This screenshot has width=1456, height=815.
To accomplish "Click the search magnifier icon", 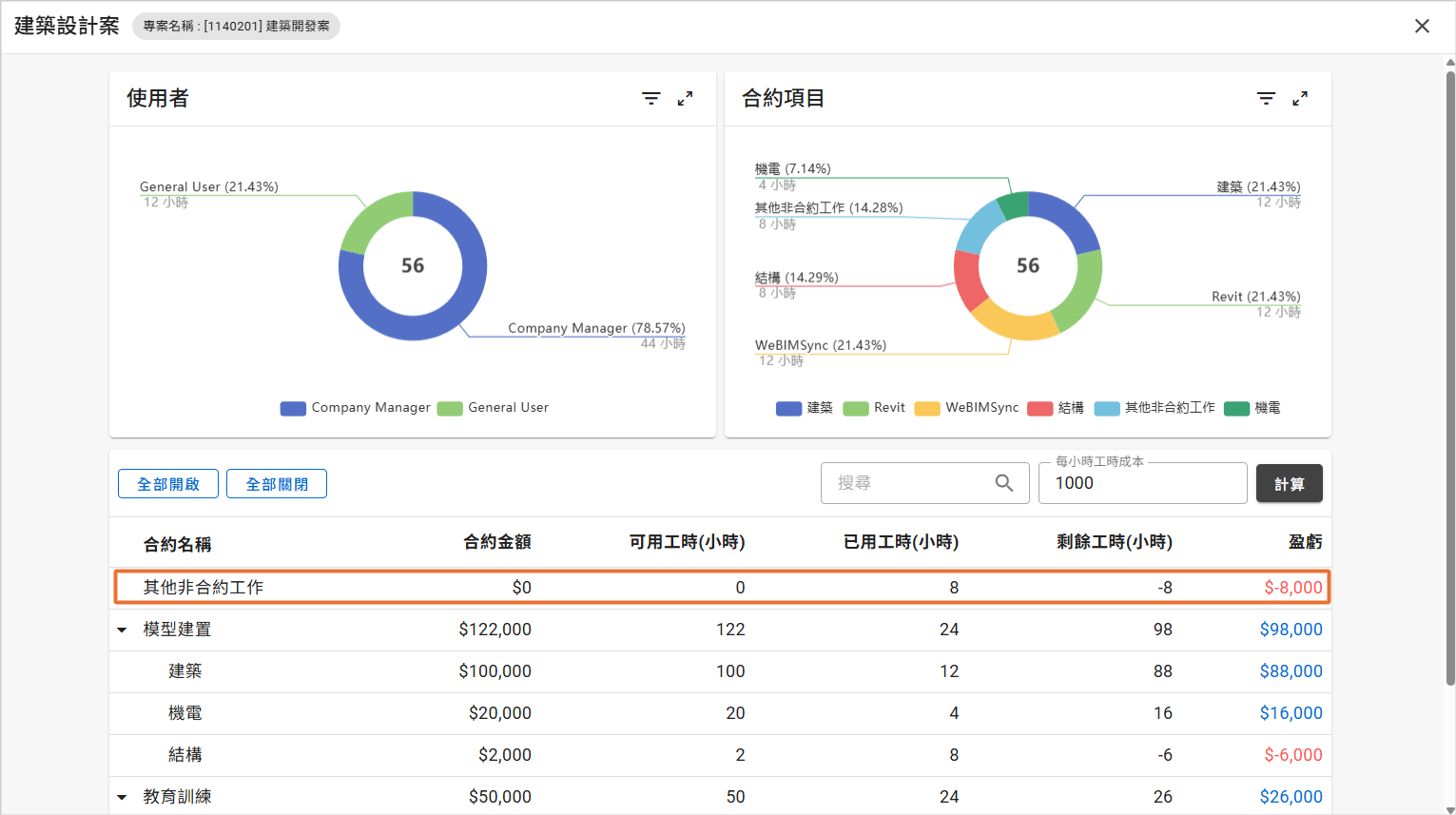I will click(1004, 483).
